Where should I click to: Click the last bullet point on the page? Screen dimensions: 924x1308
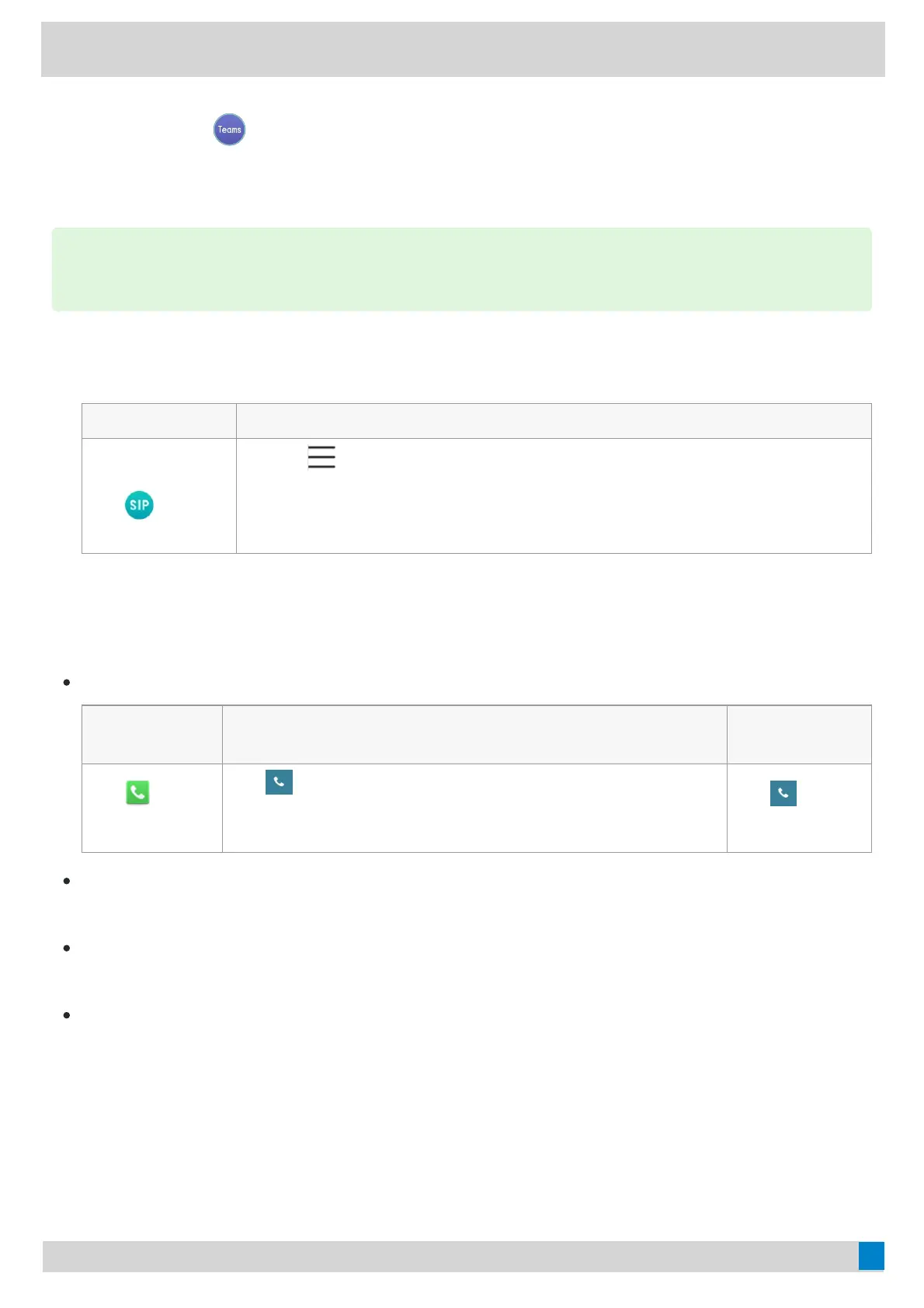(67, 1015)
